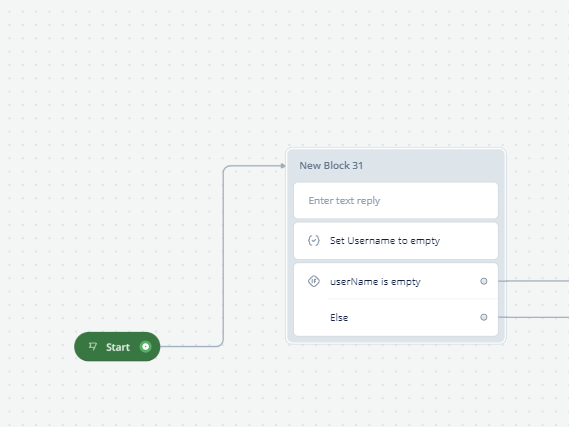The image size is (569, 427).
Task: Click blank space right of Enter text reply placeholder
Action: [439, 201]
